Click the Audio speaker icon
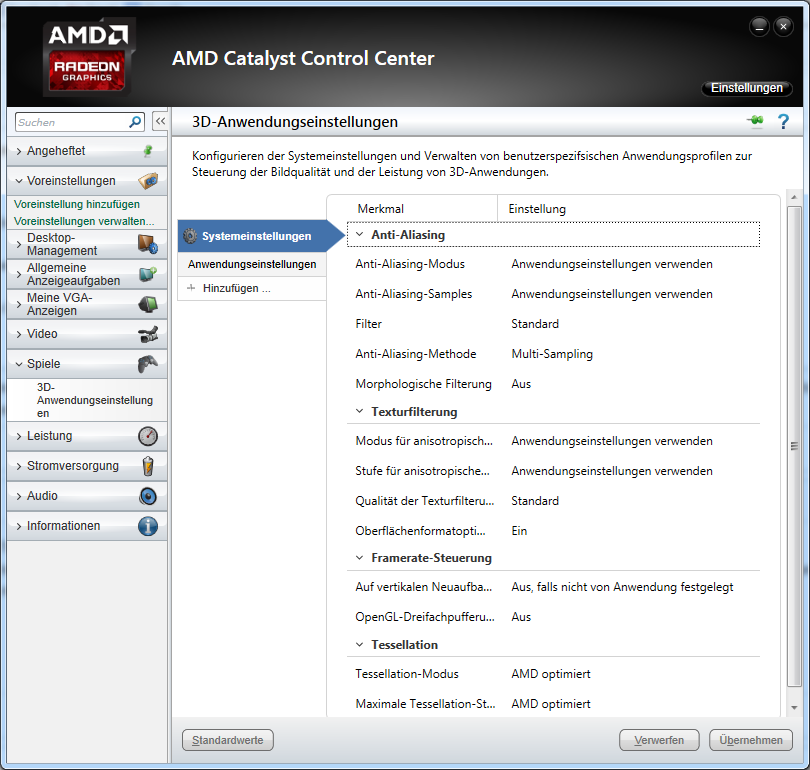 click(x=148, y=496)
